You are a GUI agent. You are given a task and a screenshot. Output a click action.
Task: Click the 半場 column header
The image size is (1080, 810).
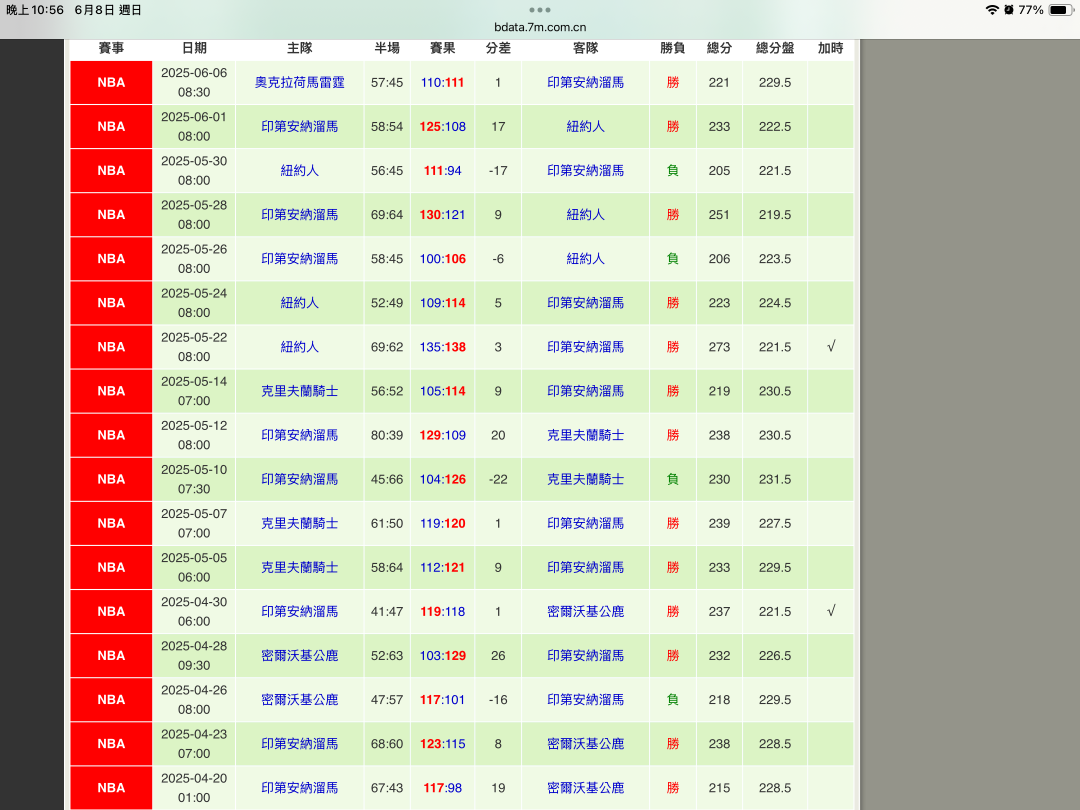pyautogui.click(x=387, y=48)
